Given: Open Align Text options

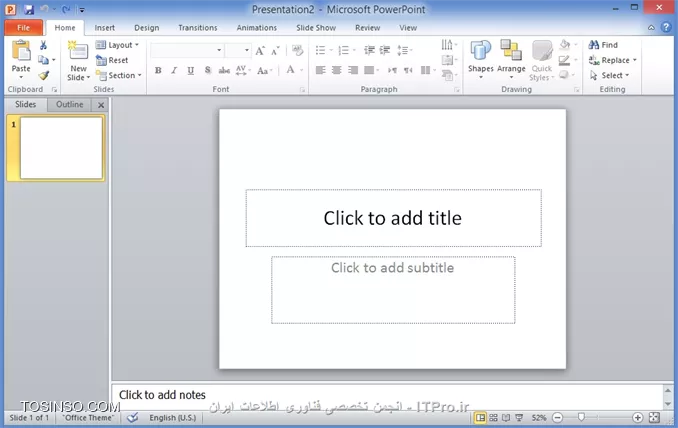Looking at the screenshot, I should pyautogui.click(x=449, y=60).
